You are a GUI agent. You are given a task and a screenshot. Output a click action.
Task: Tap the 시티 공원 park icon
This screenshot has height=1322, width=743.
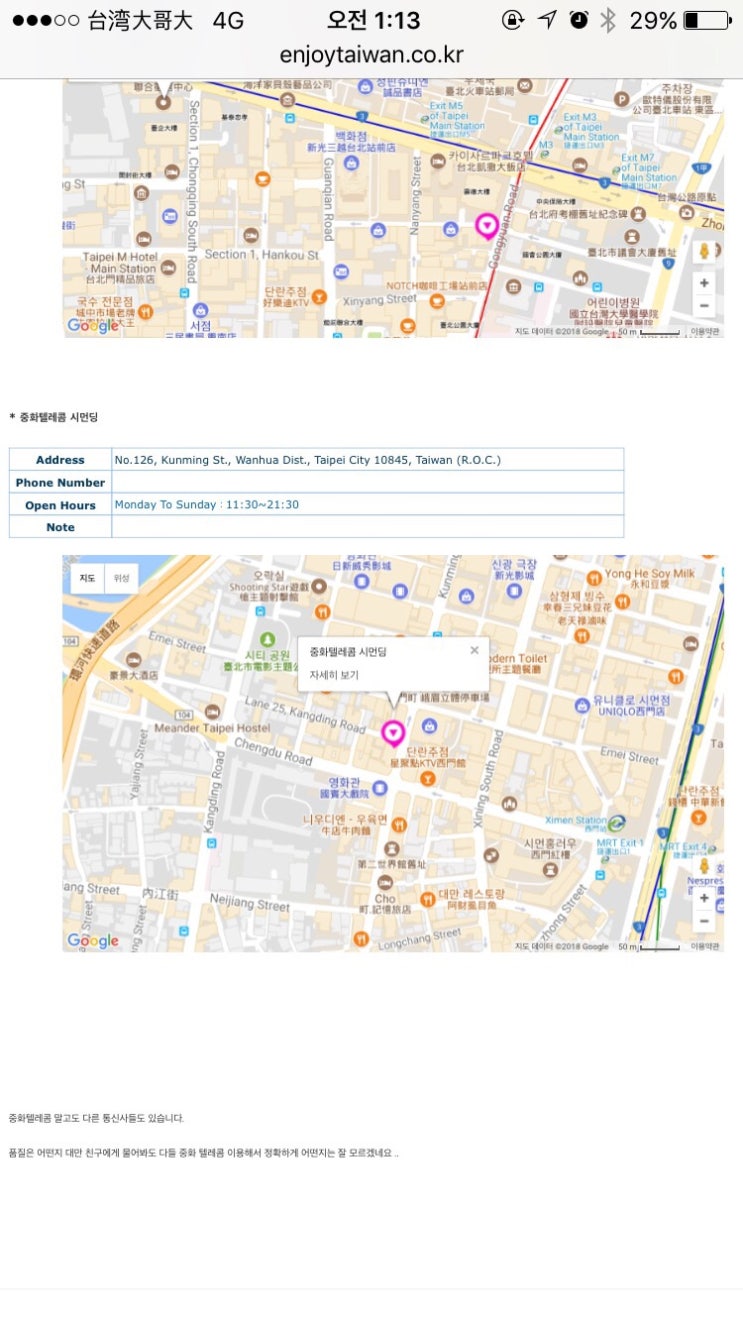266,640
